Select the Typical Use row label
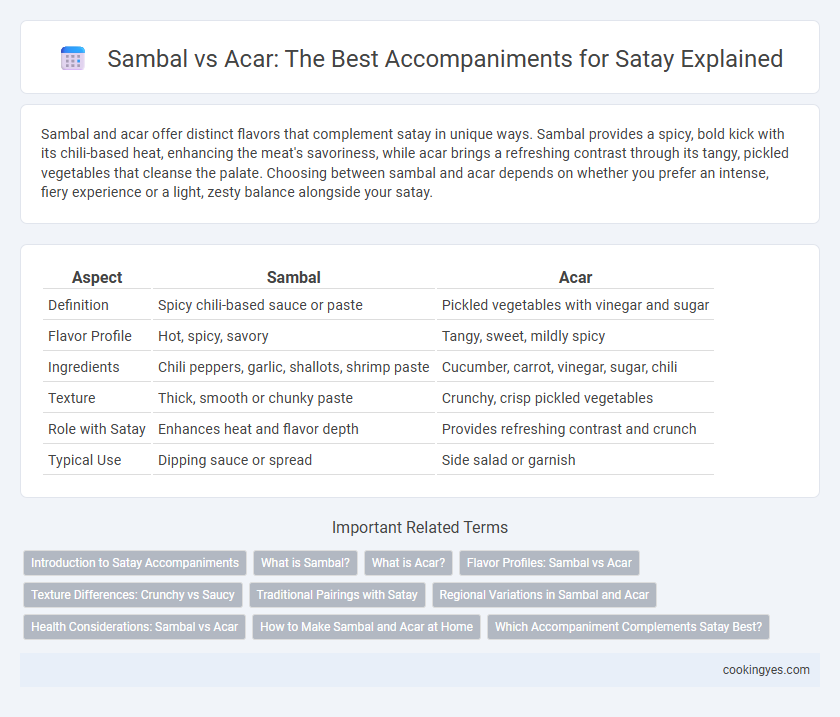840x717 pixels. click(85, 460)
